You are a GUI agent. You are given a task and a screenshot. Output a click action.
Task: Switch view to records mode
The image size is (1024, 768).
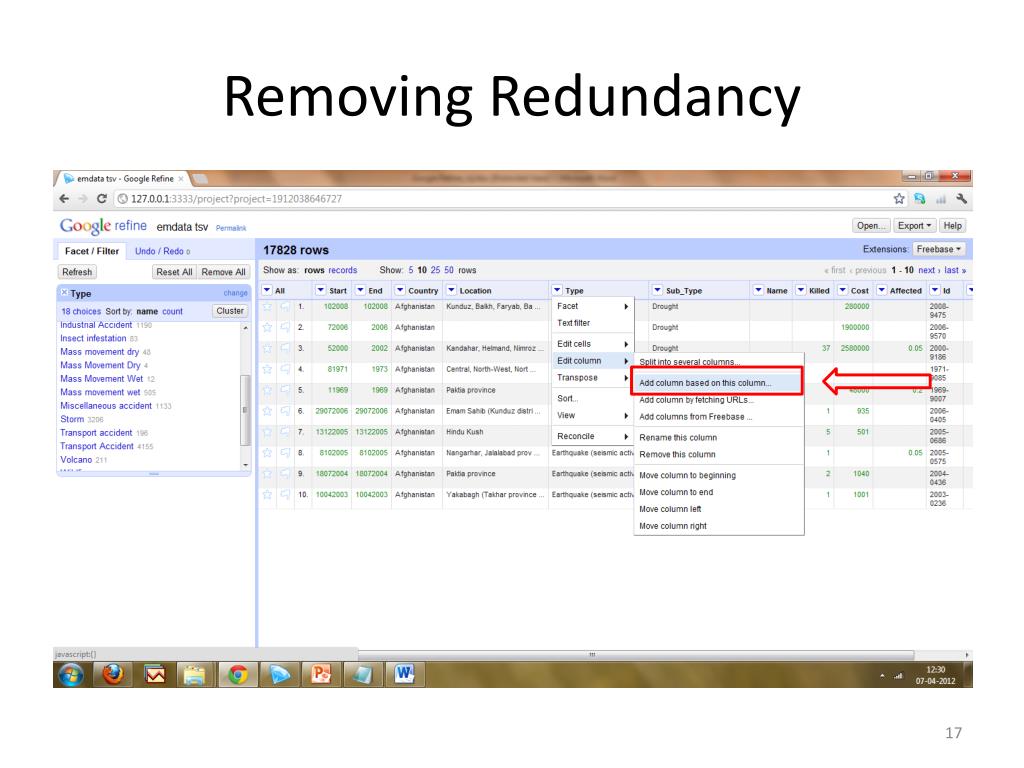(x=342, y=270)
